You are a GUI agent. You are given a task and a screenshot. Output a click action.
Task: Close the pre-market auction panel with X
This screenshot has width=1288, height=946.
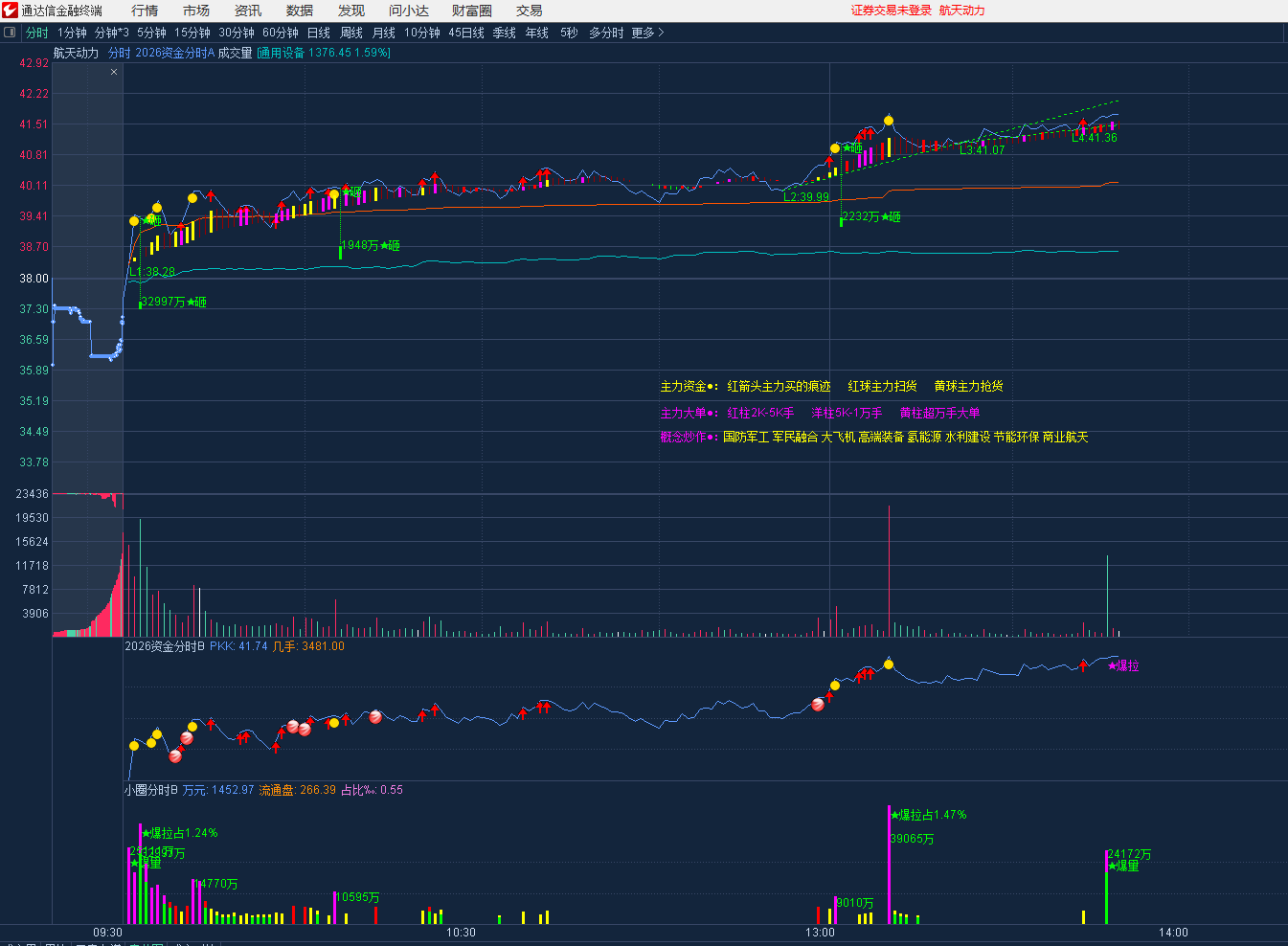point(114,72)
